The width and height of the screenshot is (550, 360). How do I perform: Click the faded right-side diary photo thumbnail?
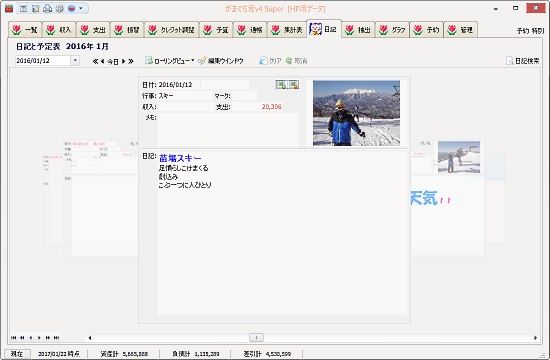click(x=459, y=157)
